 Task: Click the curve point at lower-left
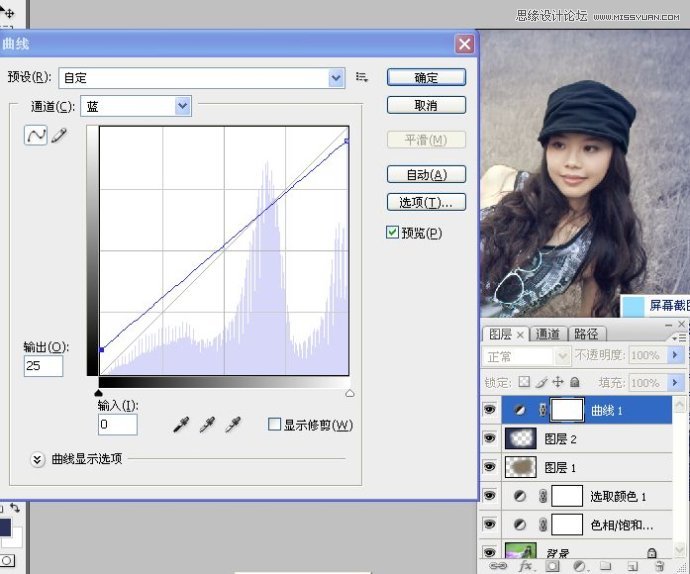point(101,350)
